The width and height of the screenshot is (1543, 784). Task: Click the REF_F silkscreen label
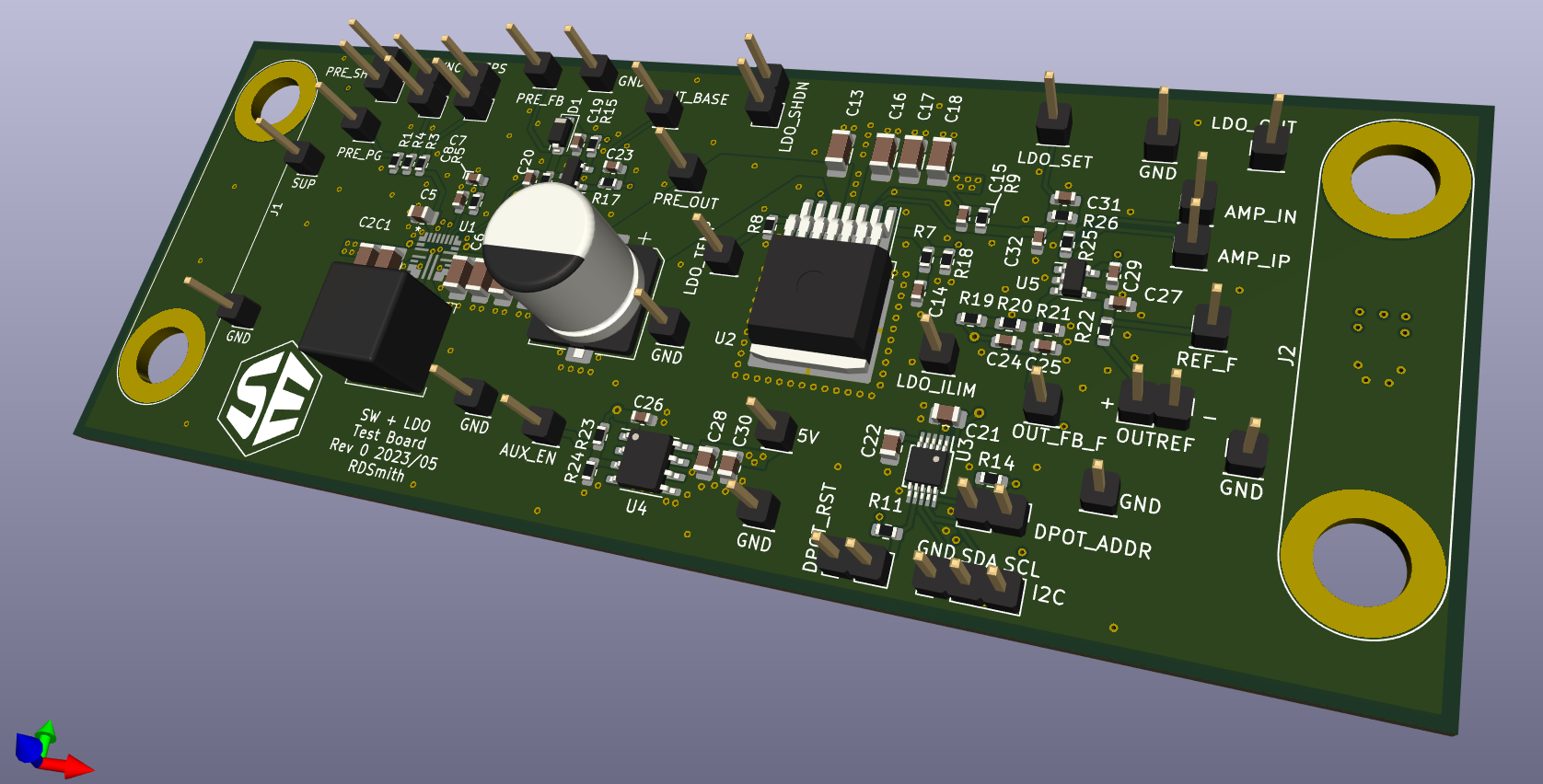click(x=1206, y=361)
